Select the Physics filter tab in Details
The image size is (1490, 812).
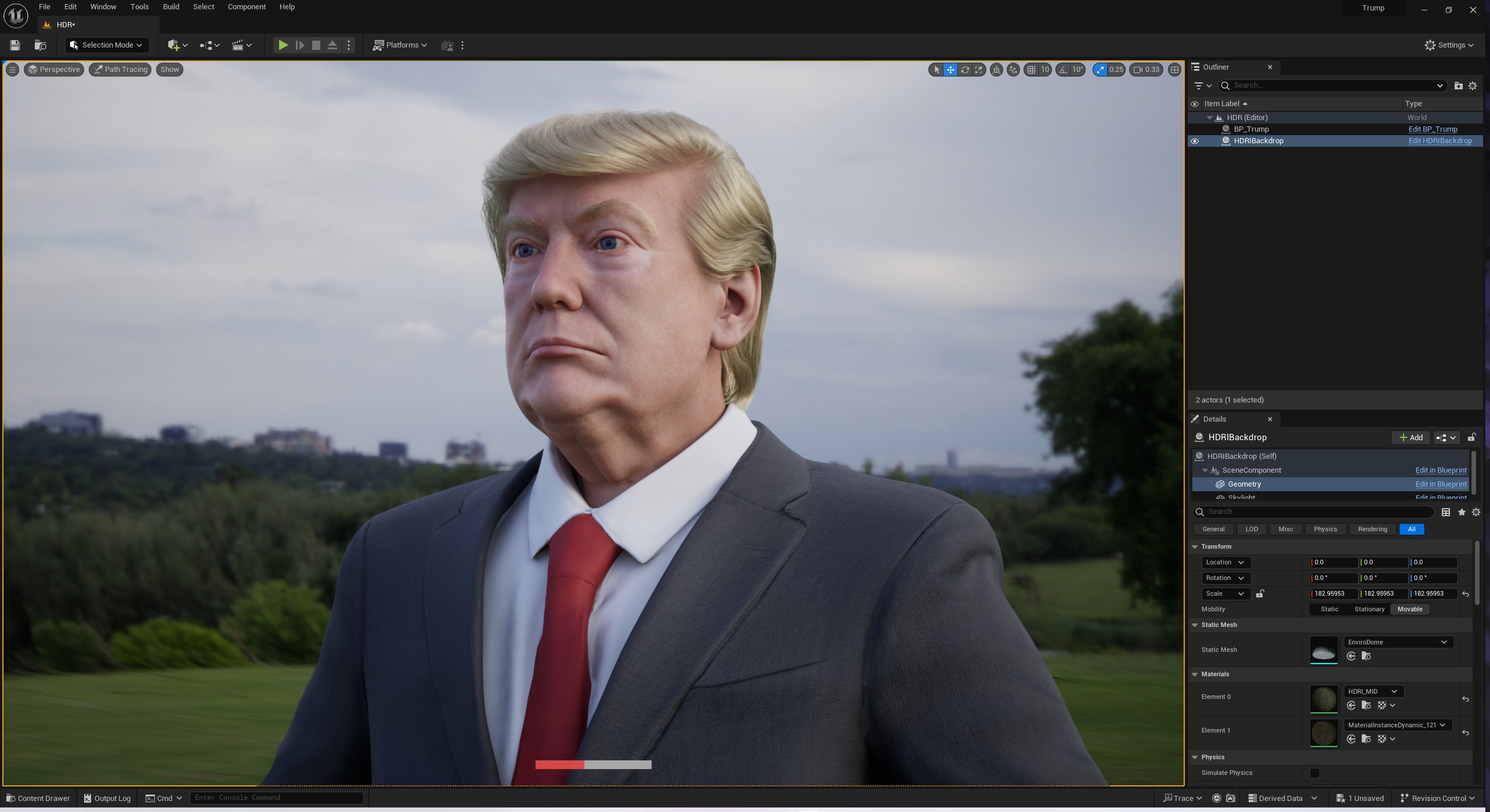(x=1325, y=530)
